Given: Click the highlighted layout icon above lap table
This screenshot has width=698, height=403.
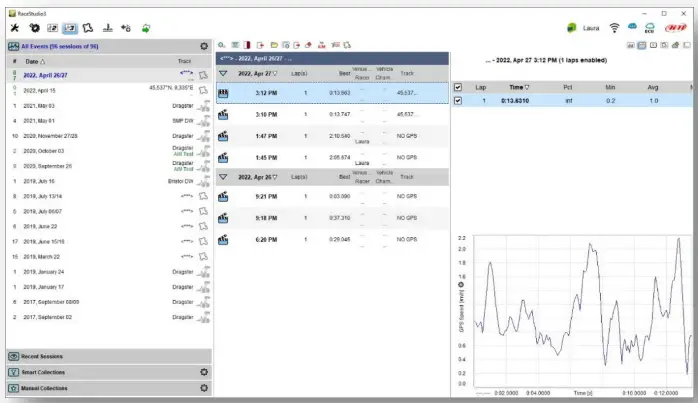Looking at the screenshot, I should [x=641, y=45].
